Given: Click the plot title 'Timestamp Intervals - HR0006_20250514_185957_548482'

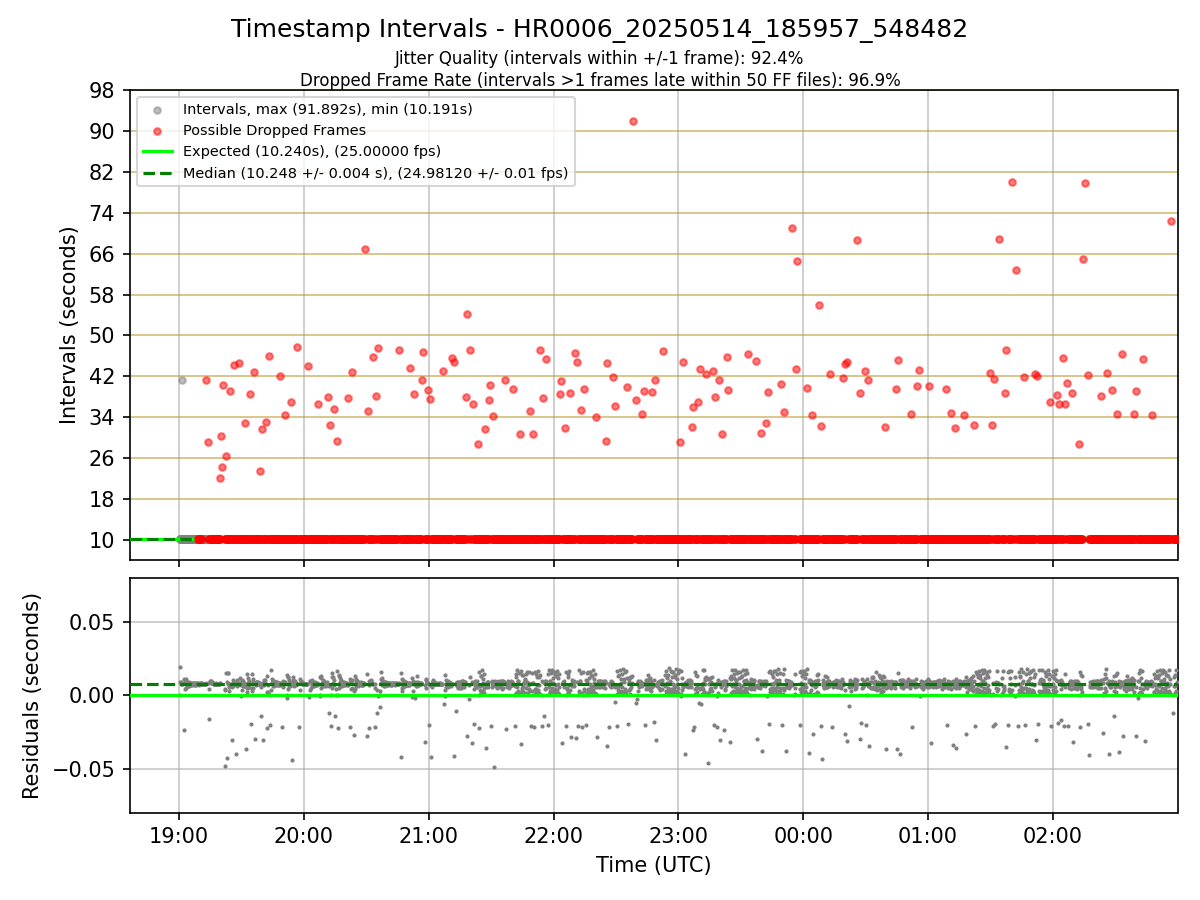Looking at the screenshot, I should tap(599, 29).
